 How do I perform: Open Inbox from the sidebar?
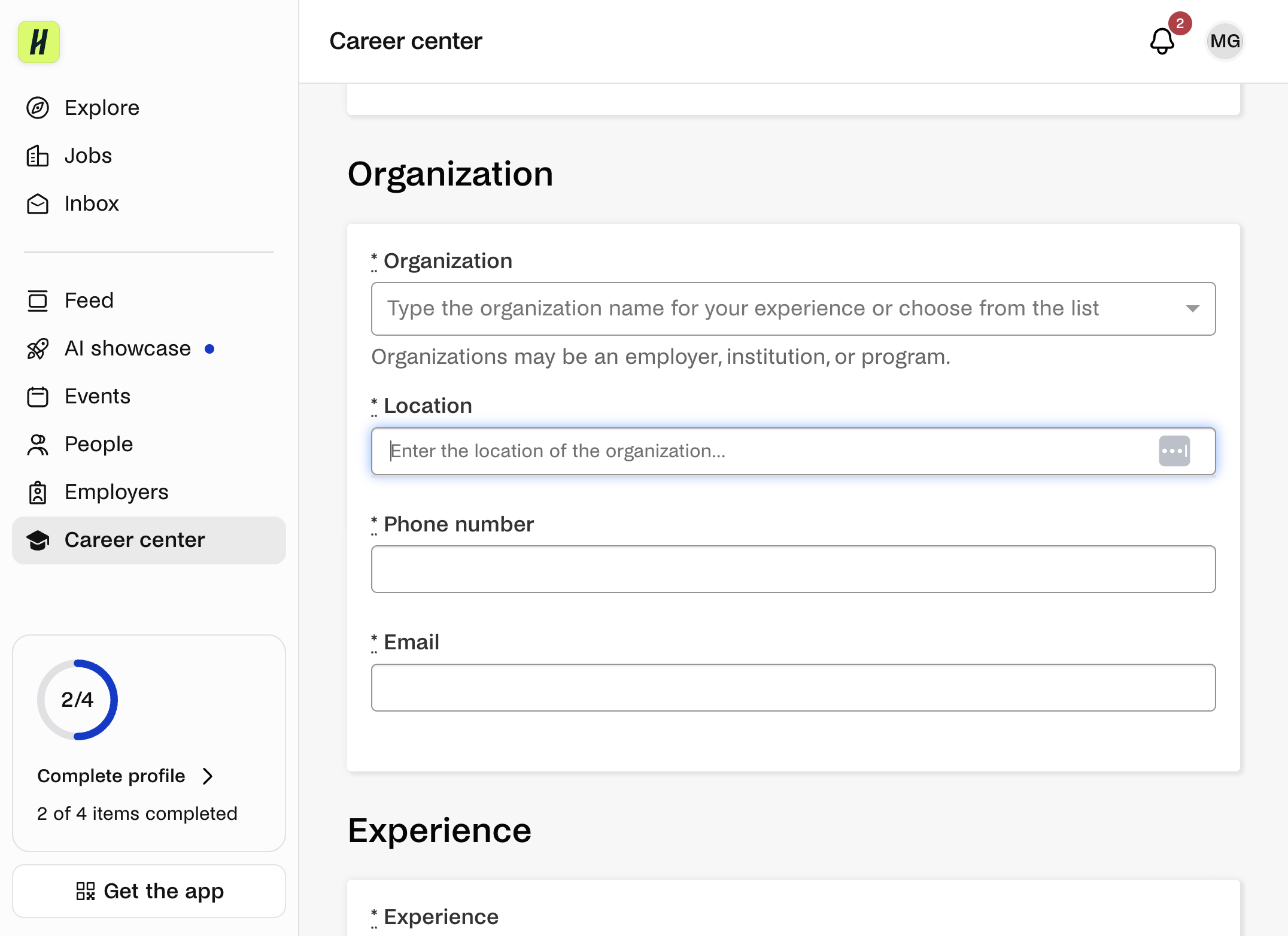point(149,203)
